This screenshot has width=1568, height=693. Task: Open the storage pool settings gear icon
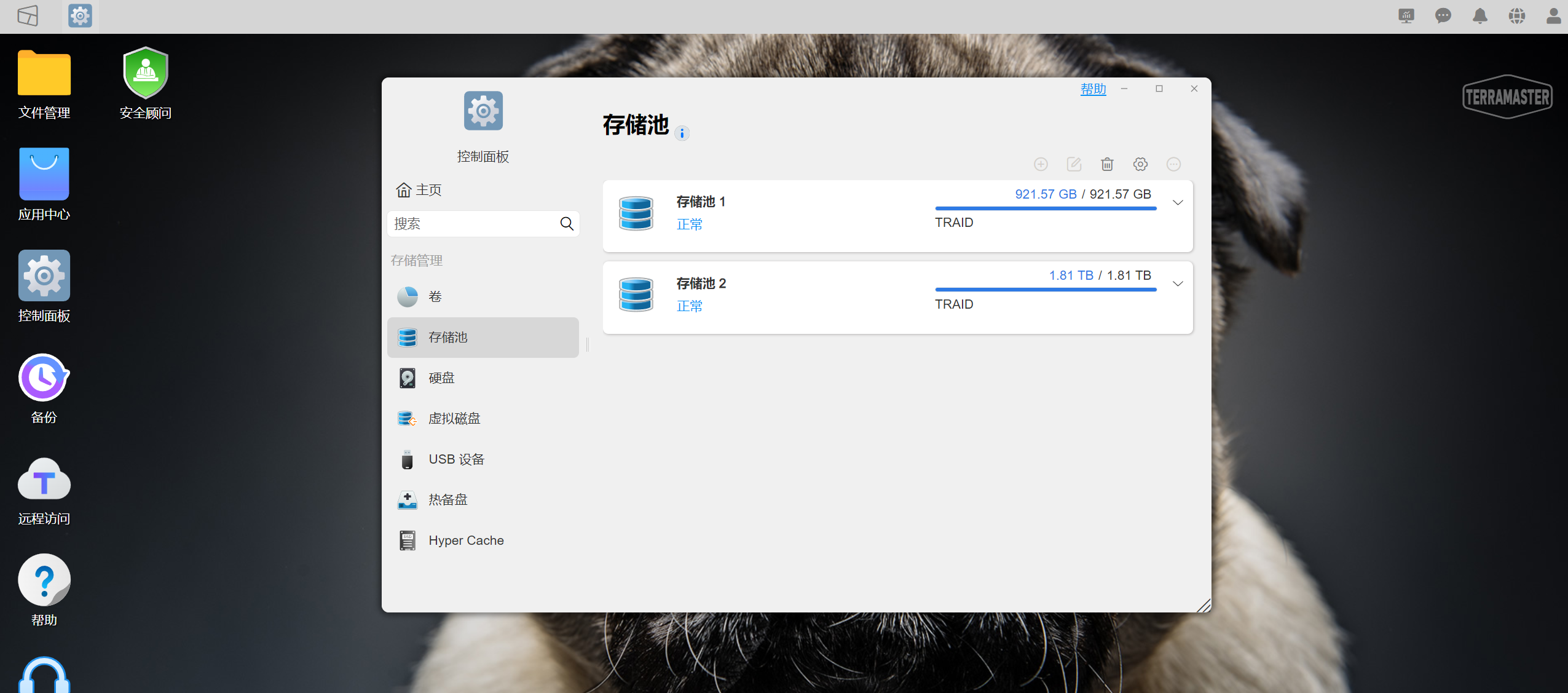(x=1140, y=164)
